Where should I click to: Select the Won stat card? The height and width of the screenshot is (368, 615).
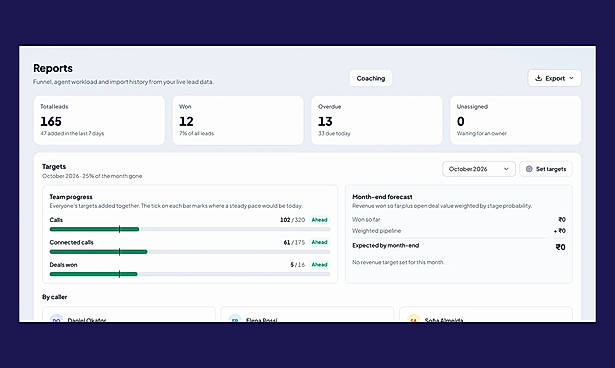coord(238,120)
